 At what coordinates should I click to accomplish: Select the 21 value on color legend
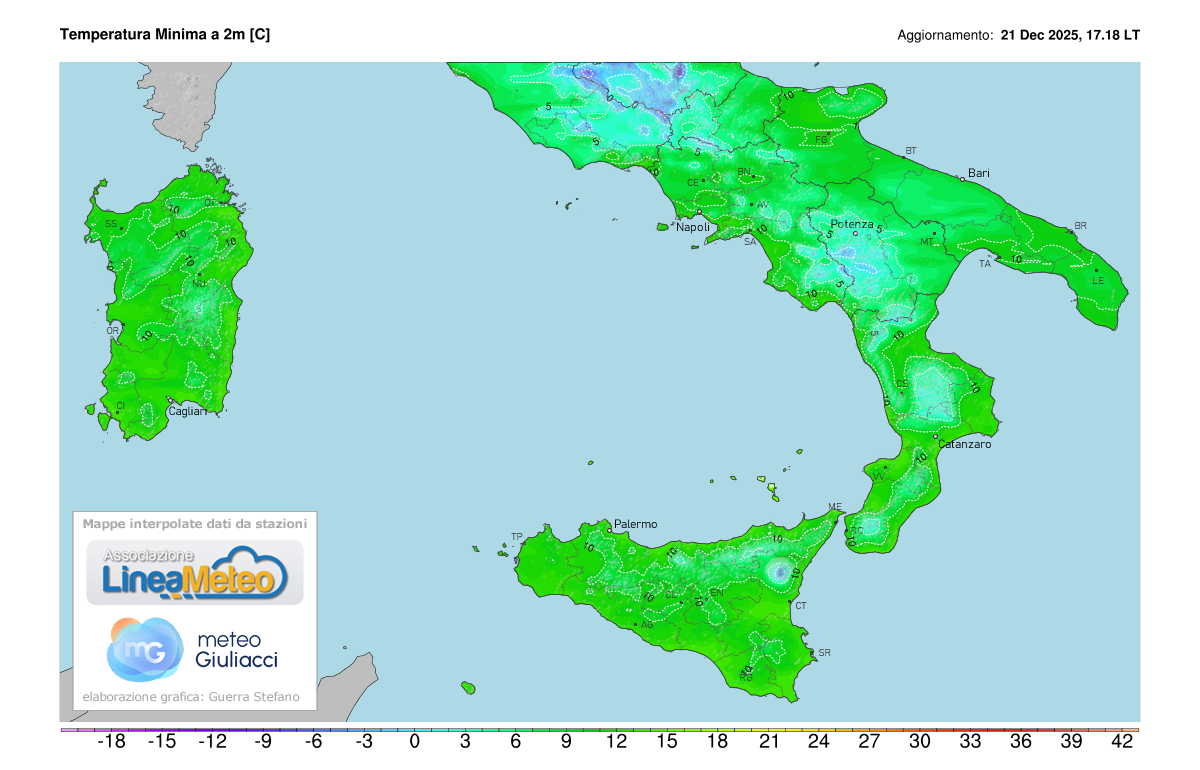[x=768, y=742]
